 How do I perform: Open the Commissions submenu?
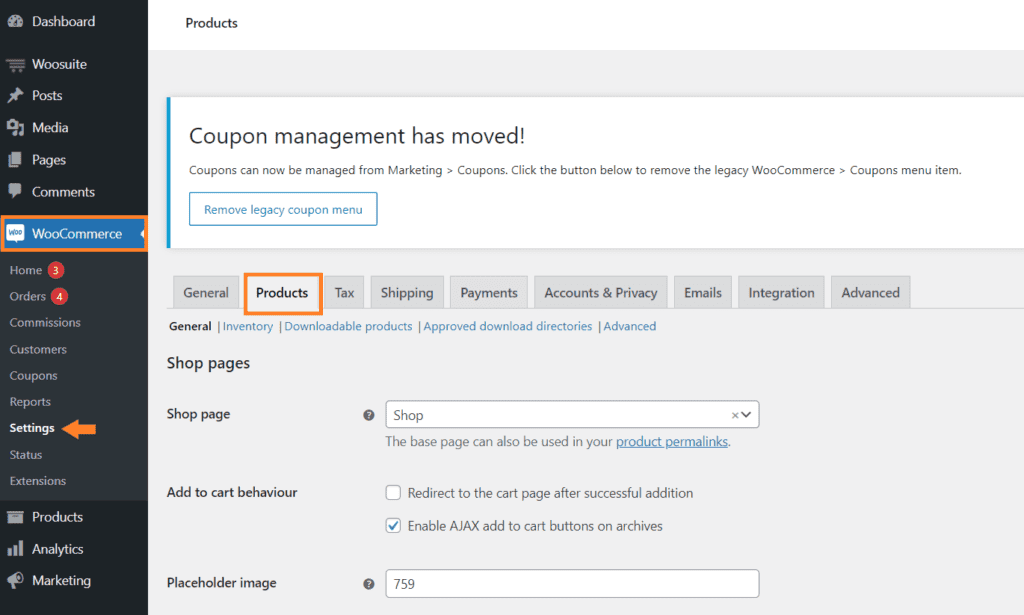coord(45,323)
